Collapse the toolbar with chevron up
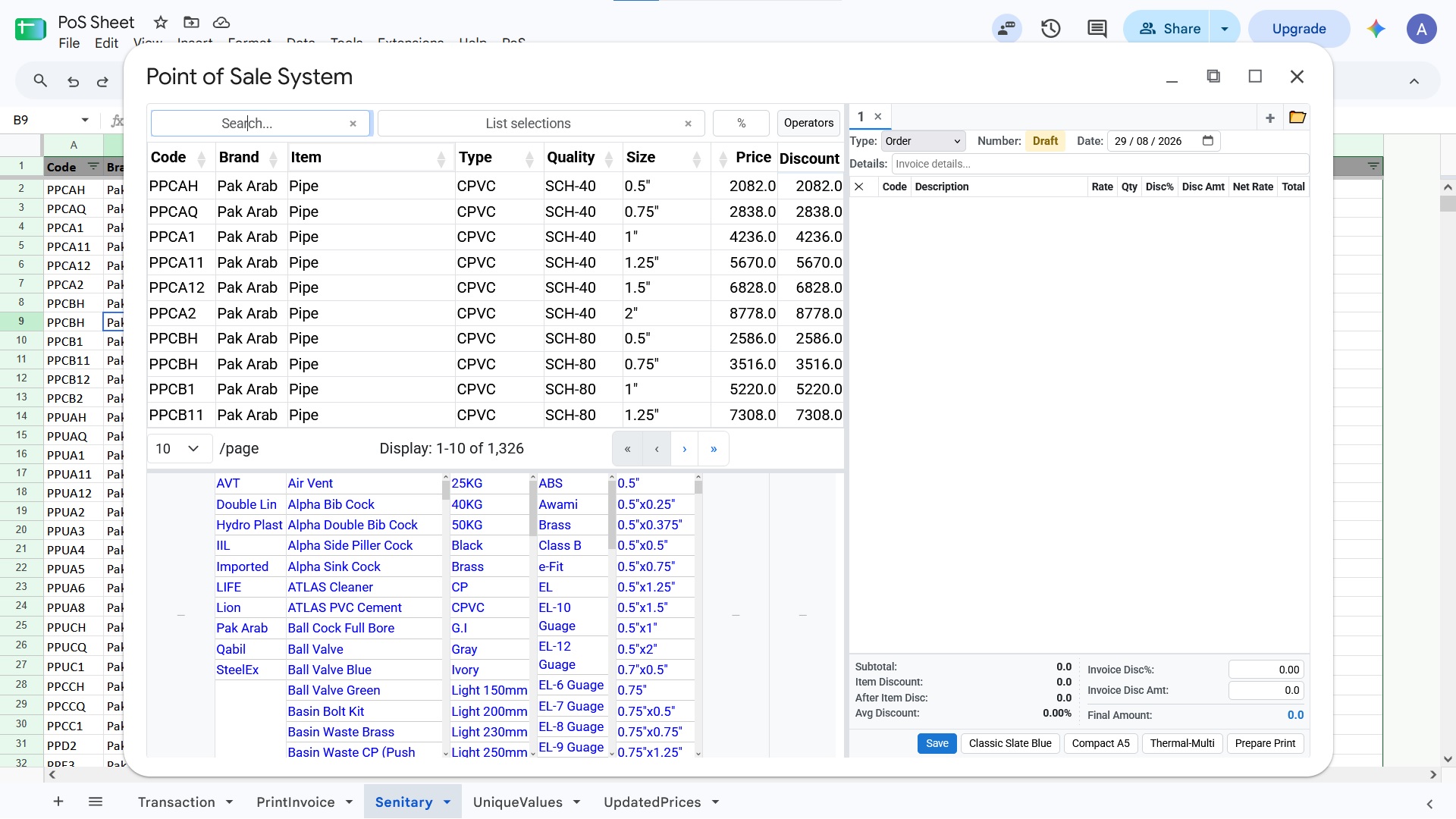The width and height of the screenshot is (1456, 819). tap(1414, 81)
